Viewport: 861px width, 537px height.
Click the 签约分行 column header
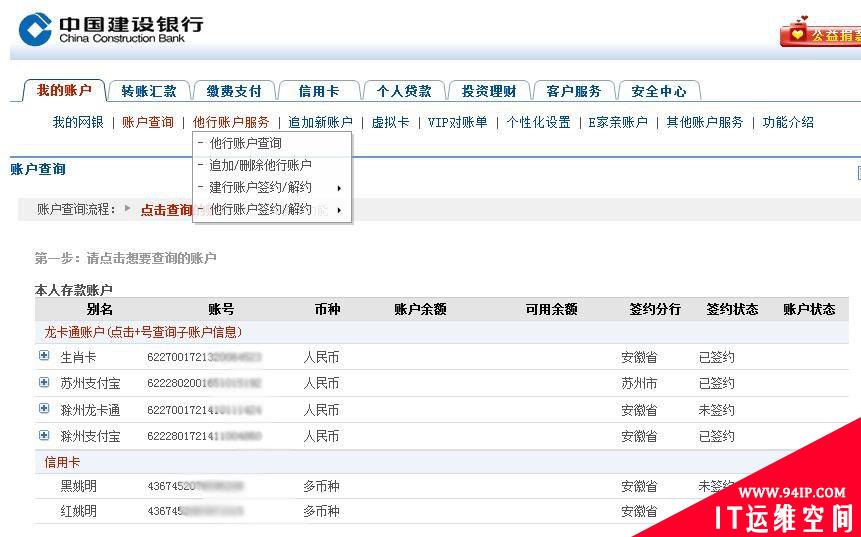pyautogui.click(x=655, y=309)
